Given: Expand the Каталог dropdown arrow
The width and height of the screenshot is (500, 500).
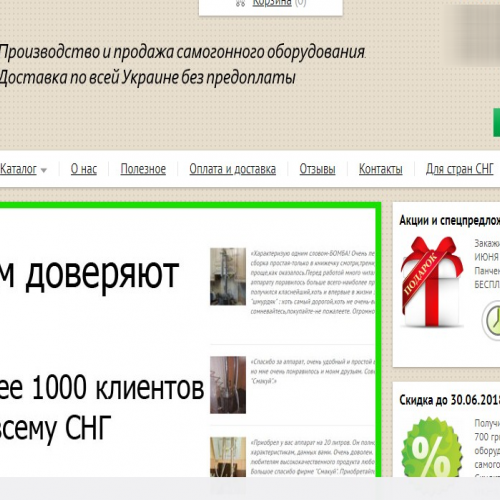Looking at the screenshot, I should pyautogui.click(x=44, y=170).
